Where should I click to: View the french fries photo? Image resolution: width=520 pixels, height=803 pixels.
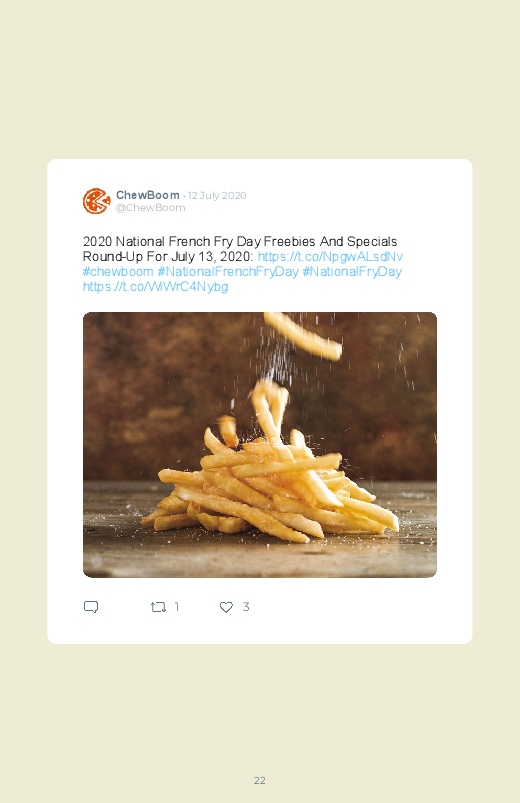(260, 445)
